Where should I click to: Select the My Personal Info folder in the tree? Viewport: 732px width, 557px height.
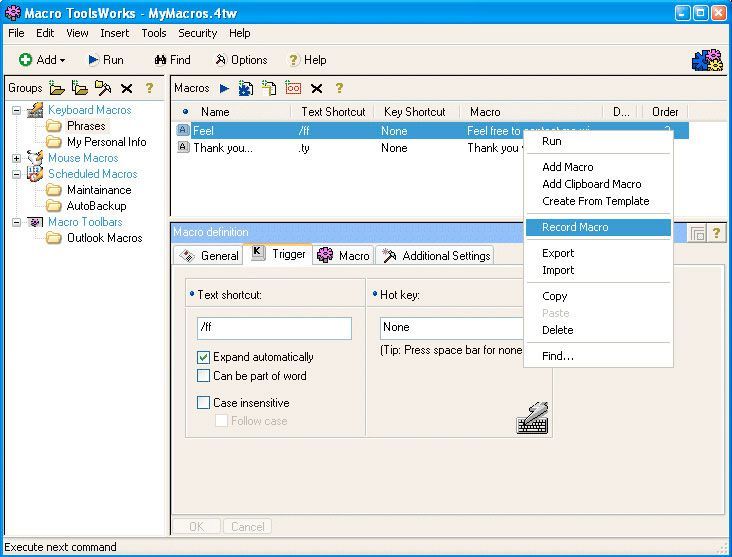(x=106, y=142)
